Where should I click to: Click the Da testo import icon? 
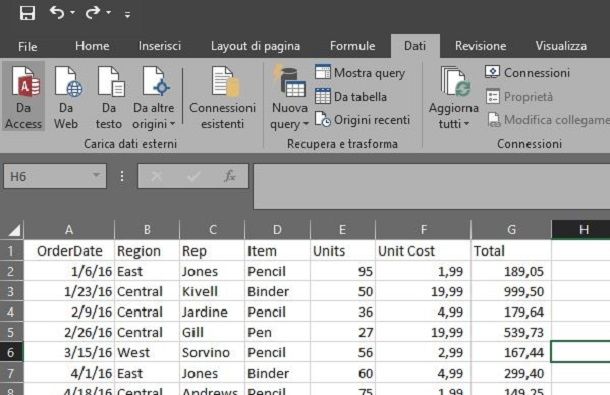109,97
